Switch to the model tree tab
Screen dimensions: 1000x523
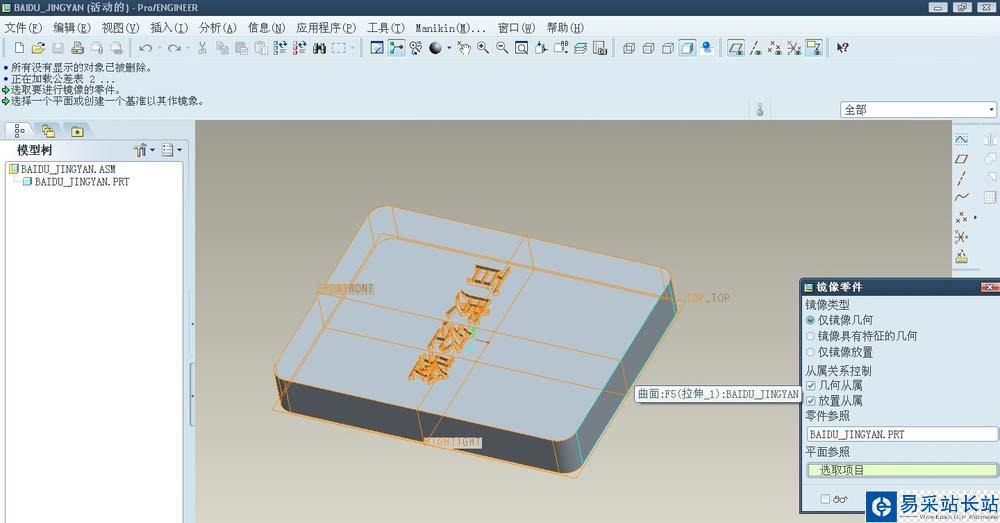tap(19, 131)
